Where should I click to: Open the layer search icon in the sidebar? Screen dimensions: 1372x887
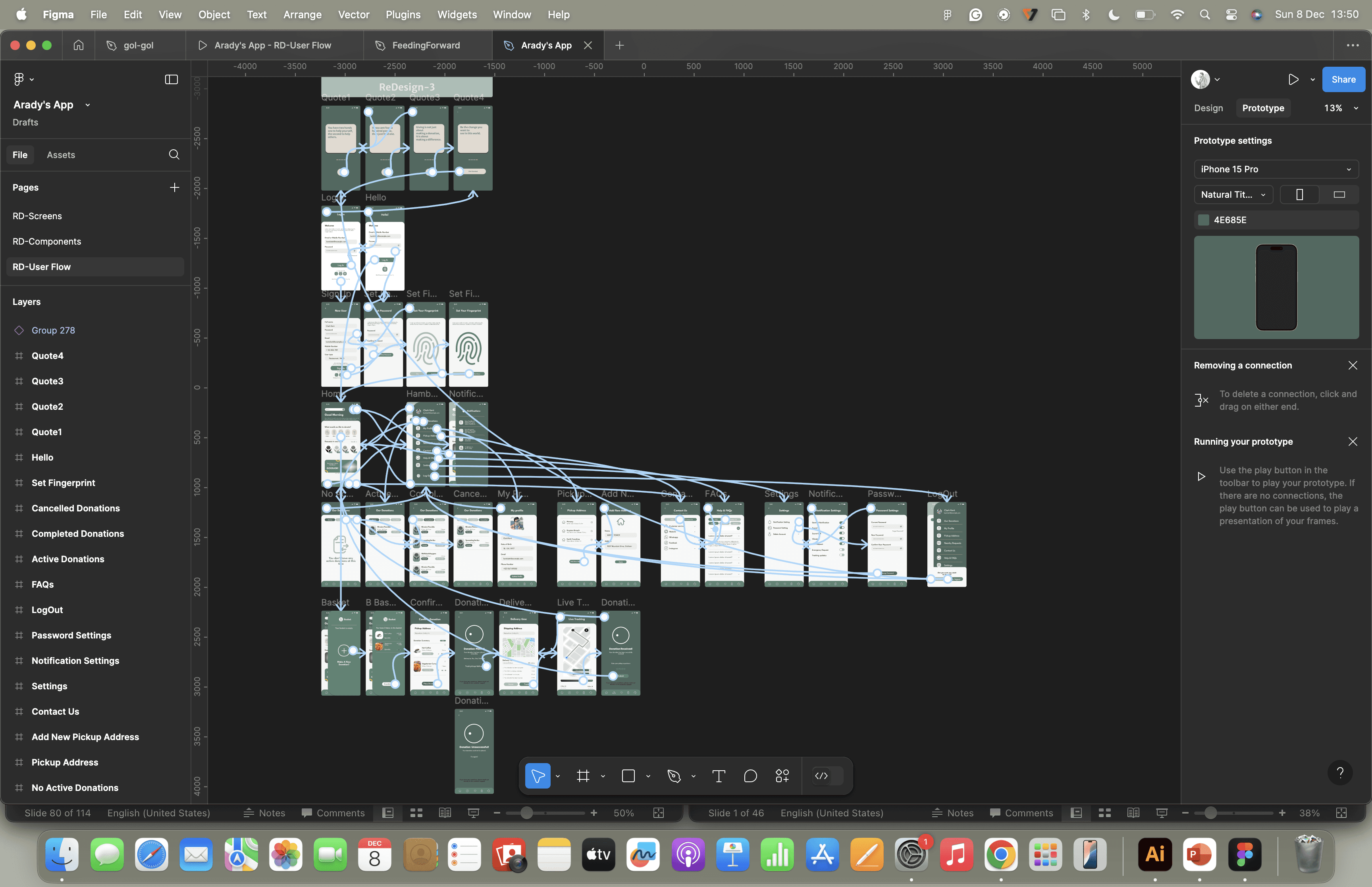[x=173, y=154]
